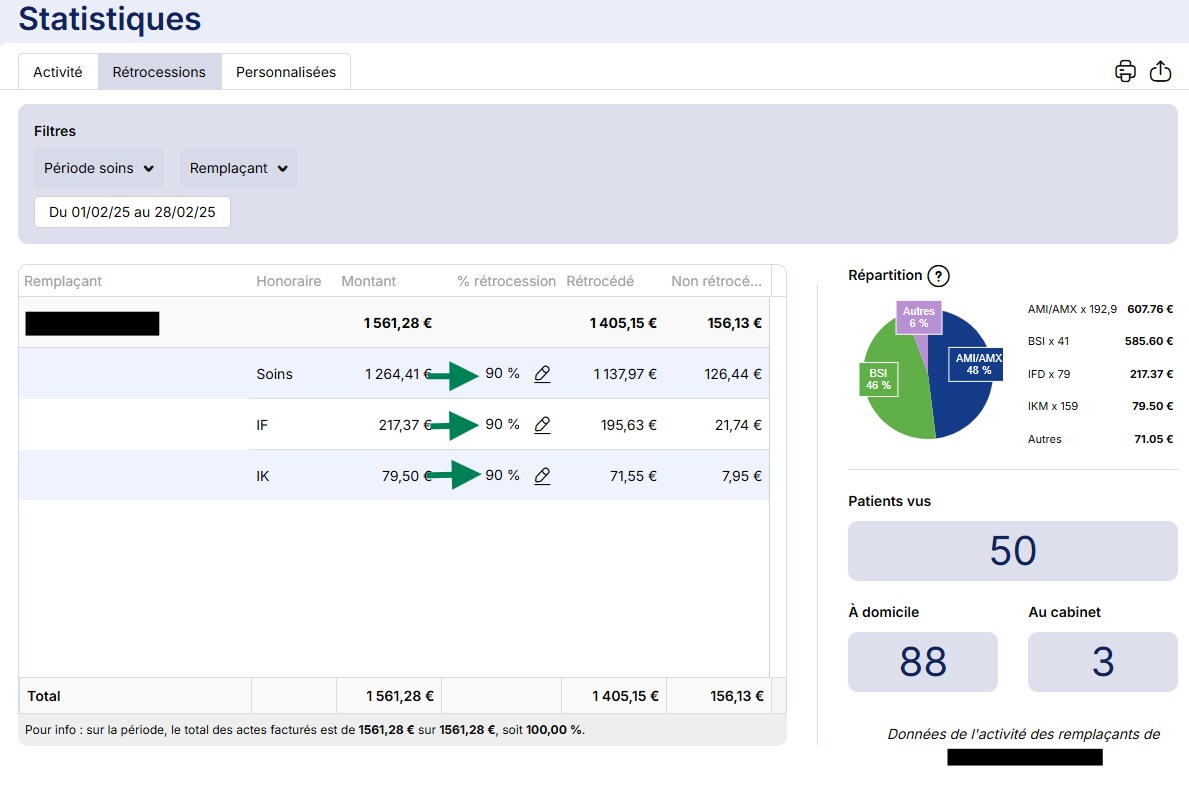Open the Personnalisées tab
Viewport: 1189px width, 793px height.
click(286, 72)
